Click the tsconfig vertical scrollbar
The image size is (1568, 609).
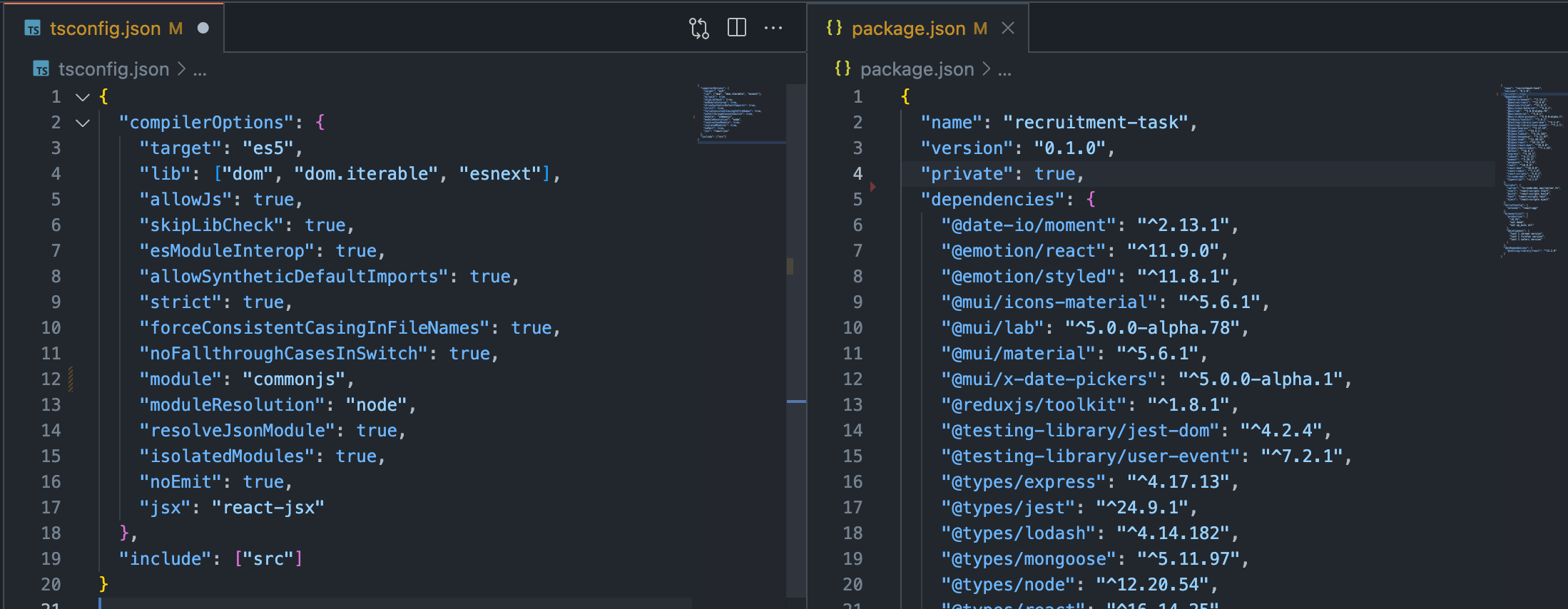796,341
